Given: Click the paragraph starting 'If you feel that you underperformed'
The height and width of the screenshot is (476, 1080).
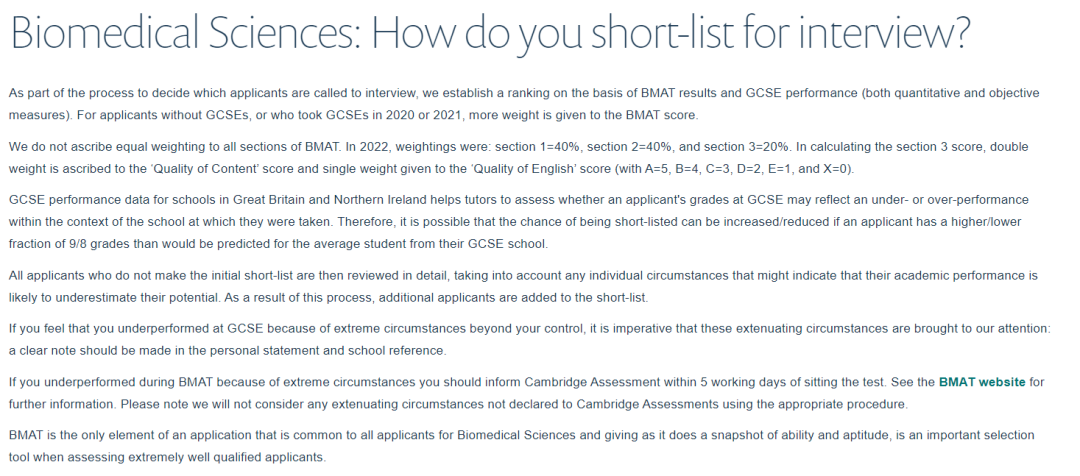Looking at the screenshot, I should (x=530, y=340).
